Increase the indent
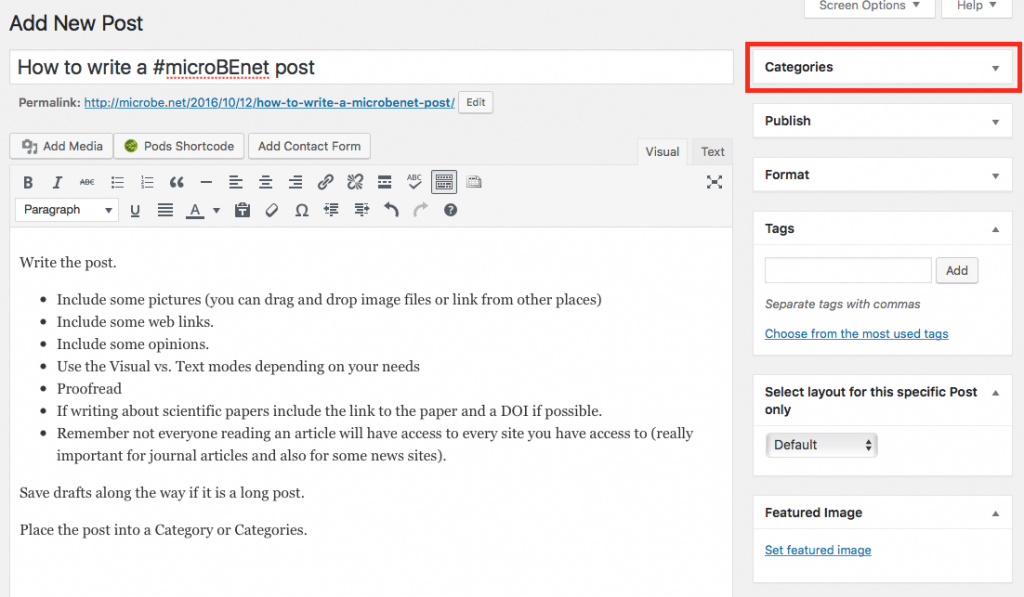The image size is (1024, 597). coord(361,210)
